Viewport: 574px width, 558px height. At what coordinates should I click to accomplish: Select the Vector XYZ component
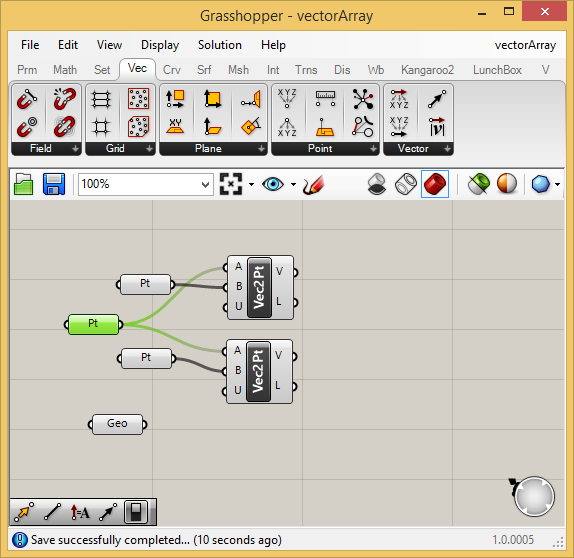[x=399, y=126]
